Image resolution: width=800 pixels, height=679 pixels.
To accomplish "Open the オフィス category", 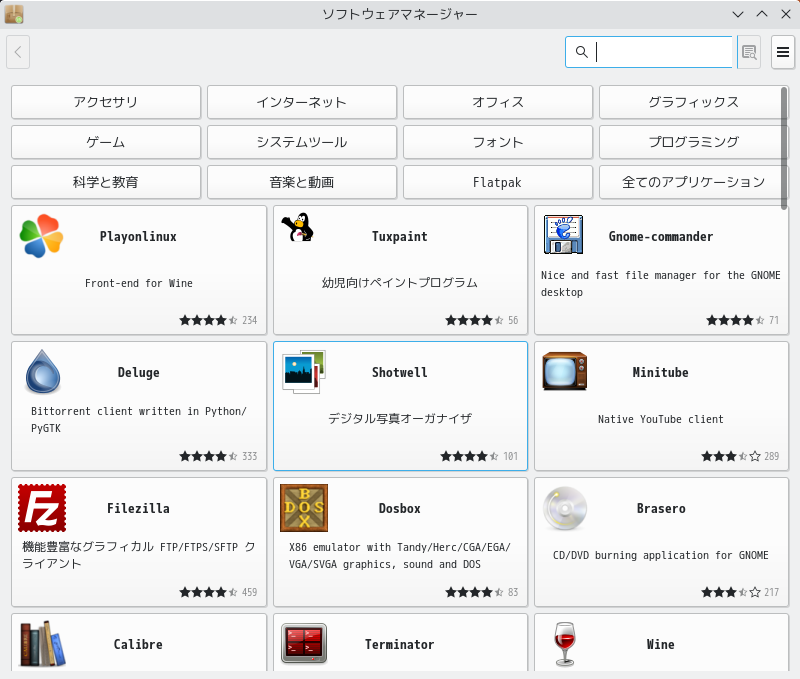I will click(x=498, y=102).
